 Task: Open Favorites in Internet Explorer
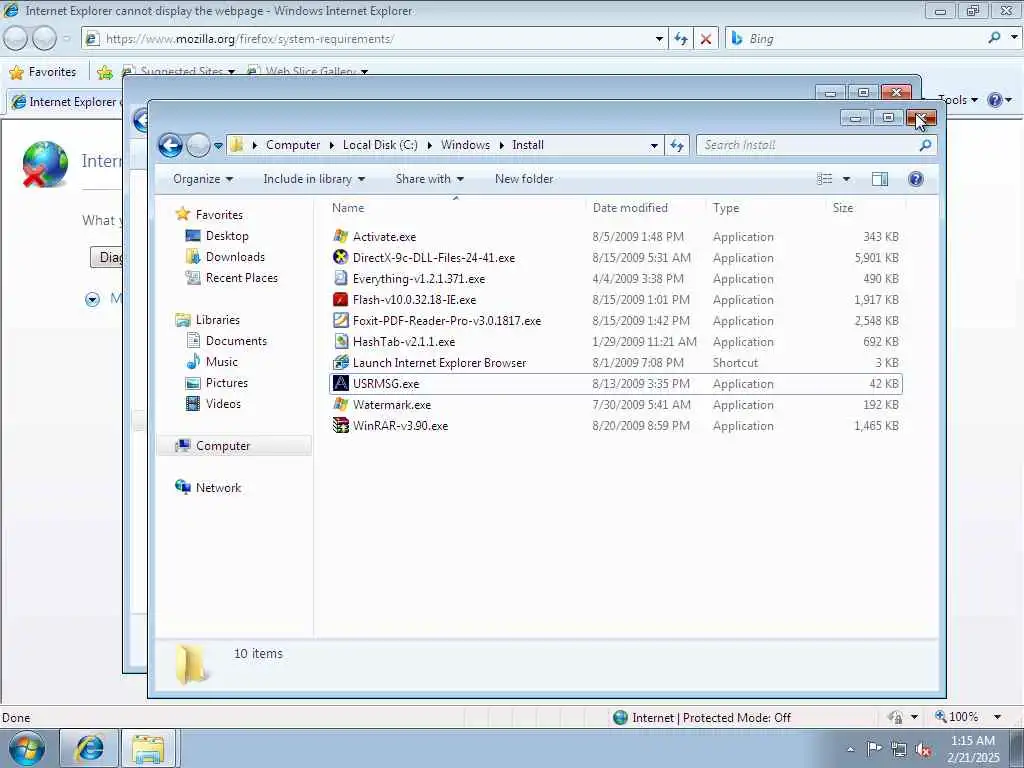pos(42,72)
